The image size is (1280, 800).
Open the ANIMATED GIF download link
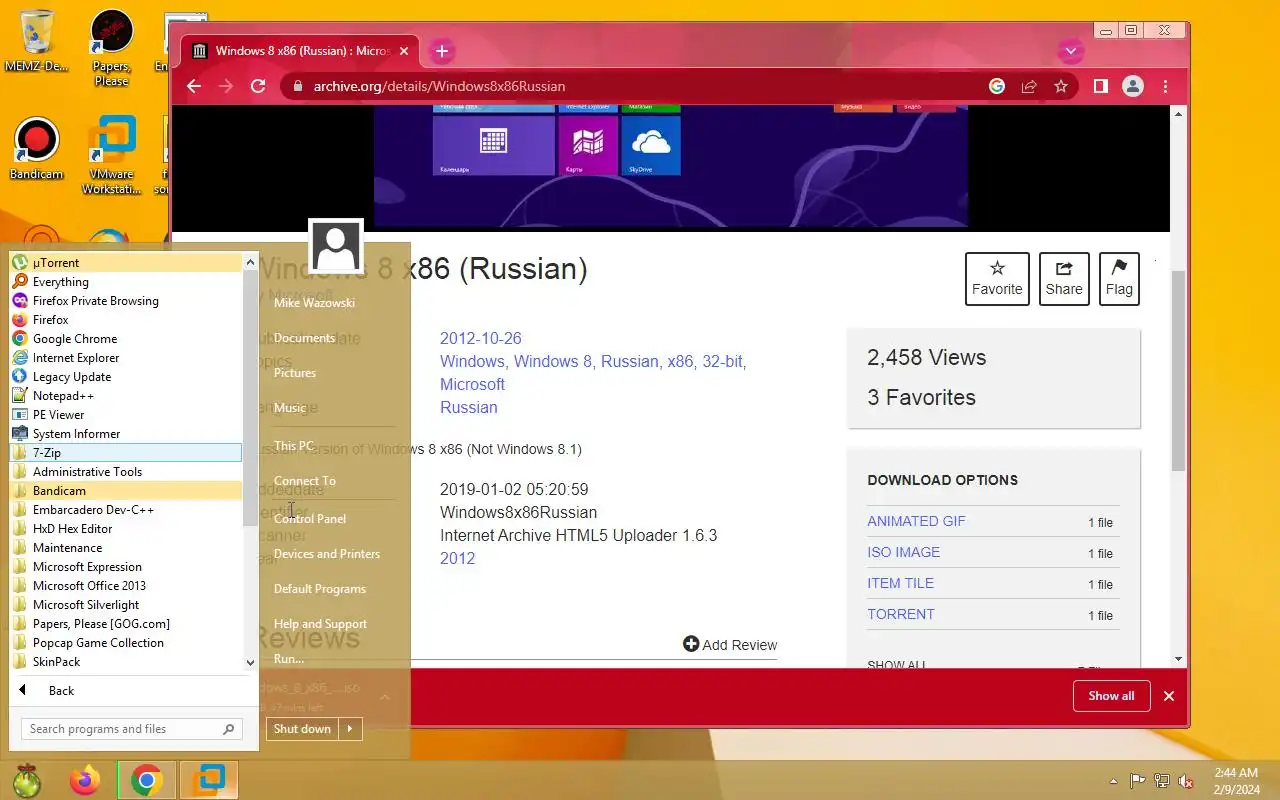click(916, 521)
